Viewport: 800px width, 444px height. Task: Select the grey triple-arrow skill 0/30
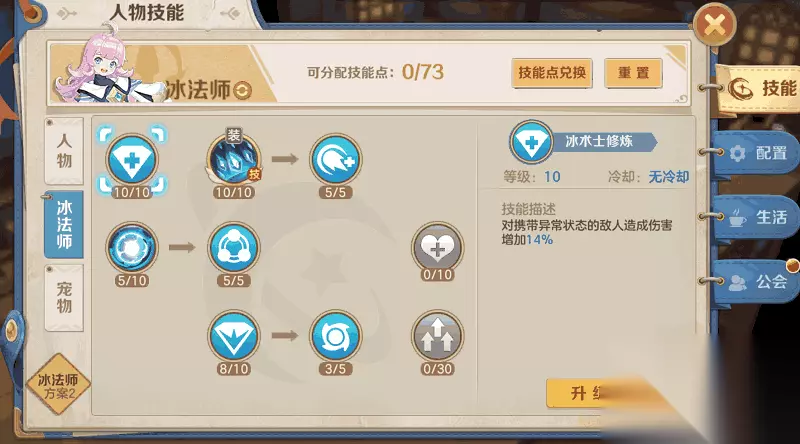[437, 336]
